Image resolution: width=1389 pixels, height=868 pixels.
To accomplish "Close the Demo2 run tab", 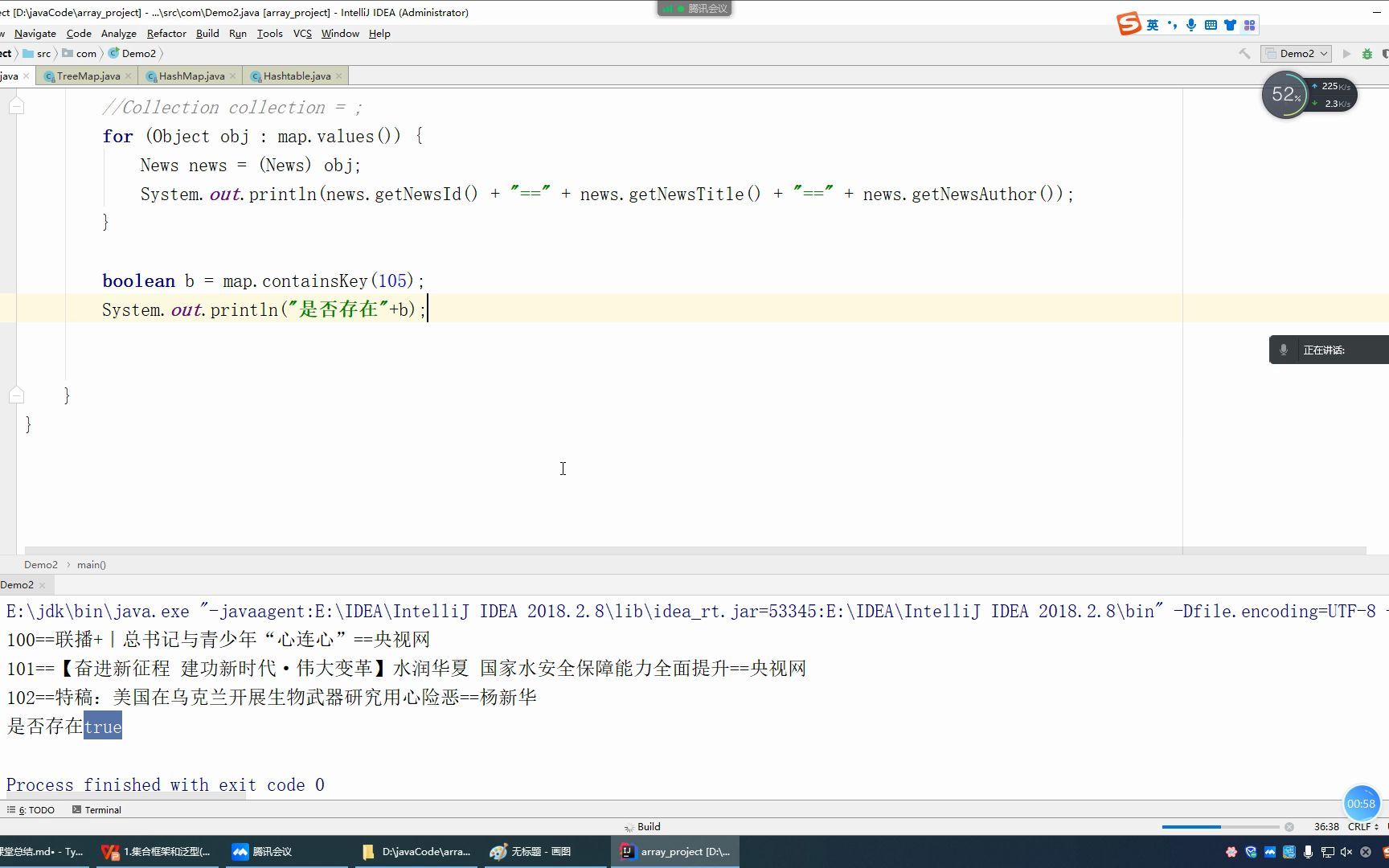I will (x=43, y=585).
